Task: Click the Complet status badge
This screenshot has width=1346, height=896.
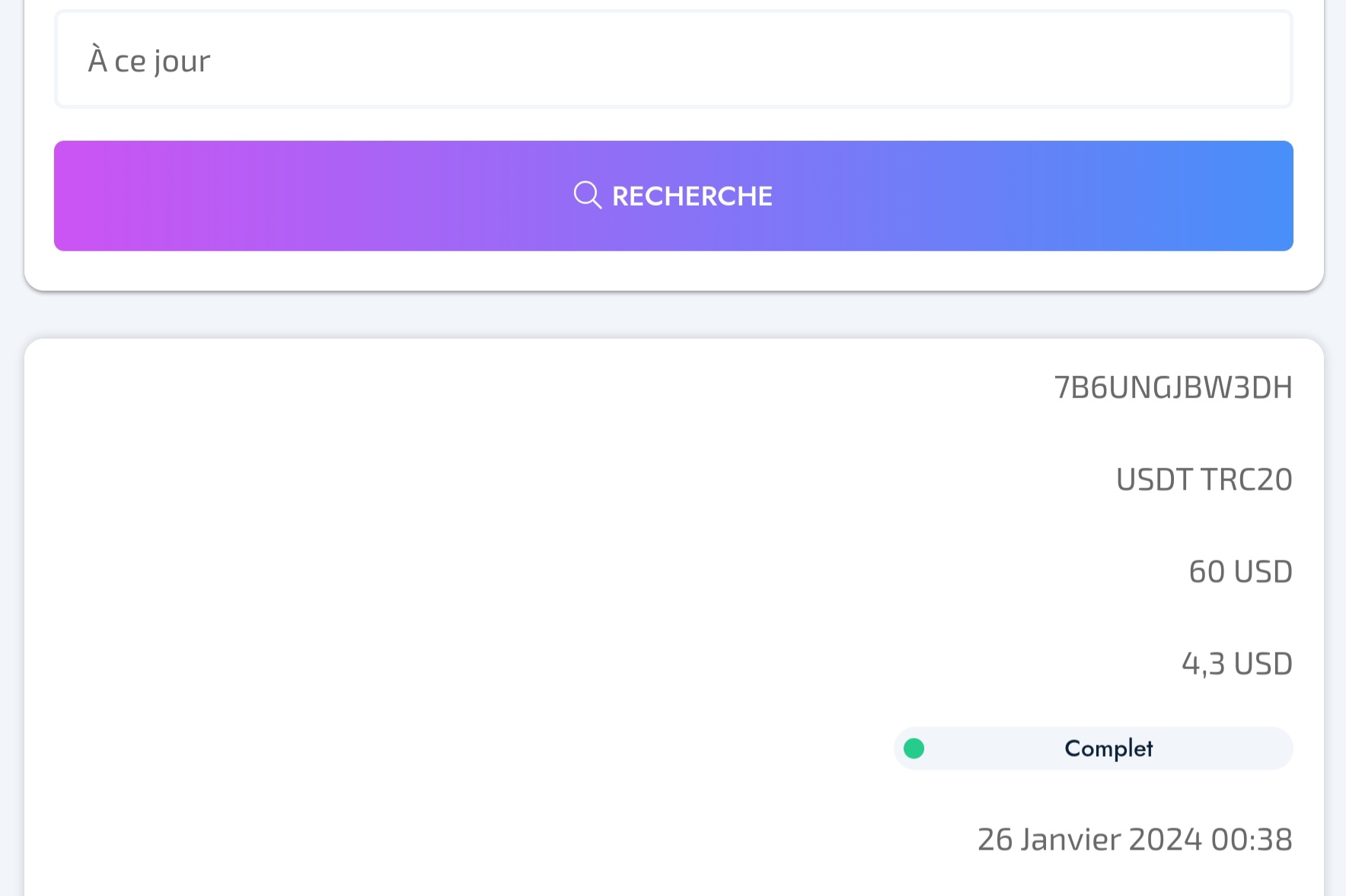Action: click(x=1093, y=748)
